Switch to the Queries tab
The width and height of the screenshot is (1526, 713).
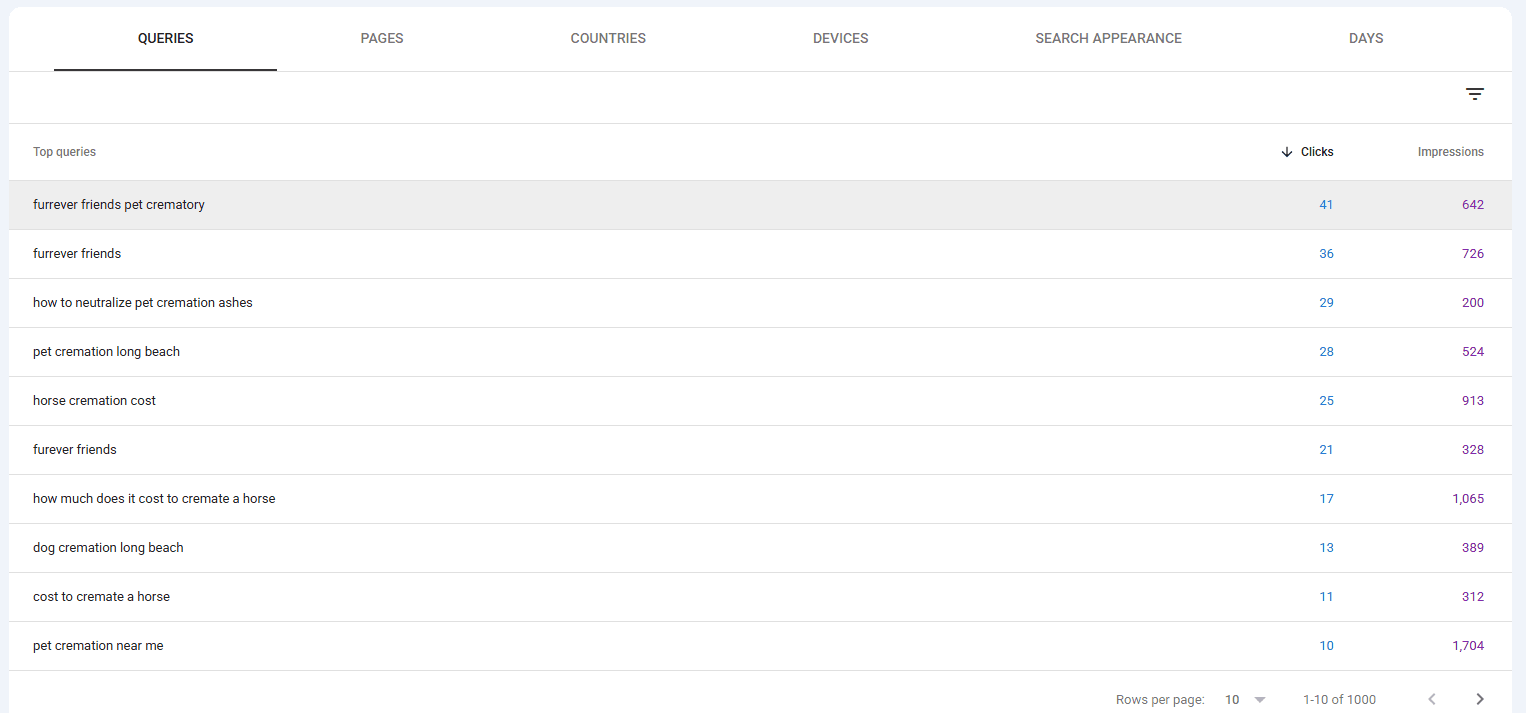click(x=166, y=39)
